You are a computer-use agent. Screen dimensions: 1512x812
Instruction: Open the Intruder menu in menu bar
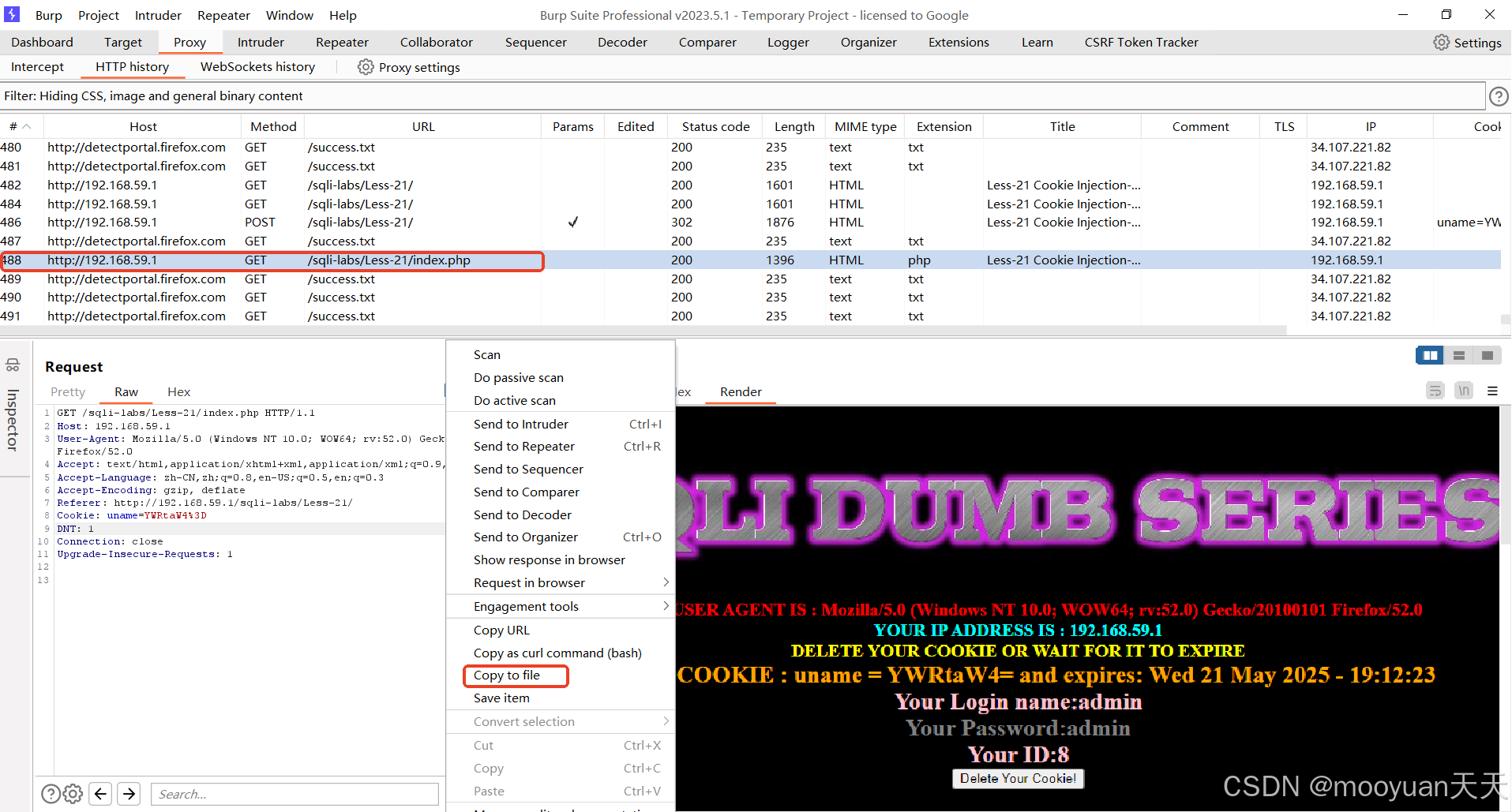(158, 15)
